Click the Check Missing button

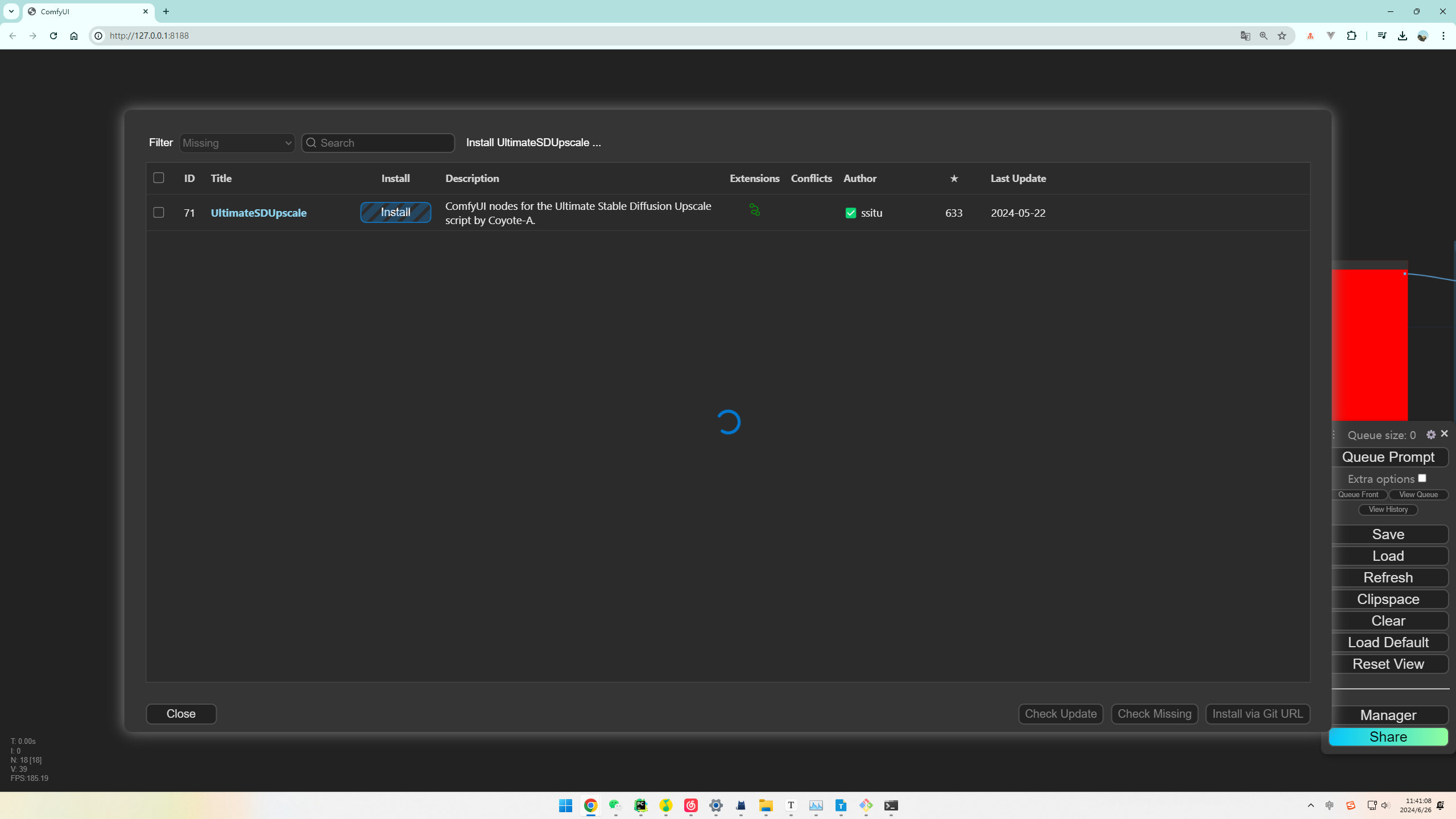point(1155,714)
